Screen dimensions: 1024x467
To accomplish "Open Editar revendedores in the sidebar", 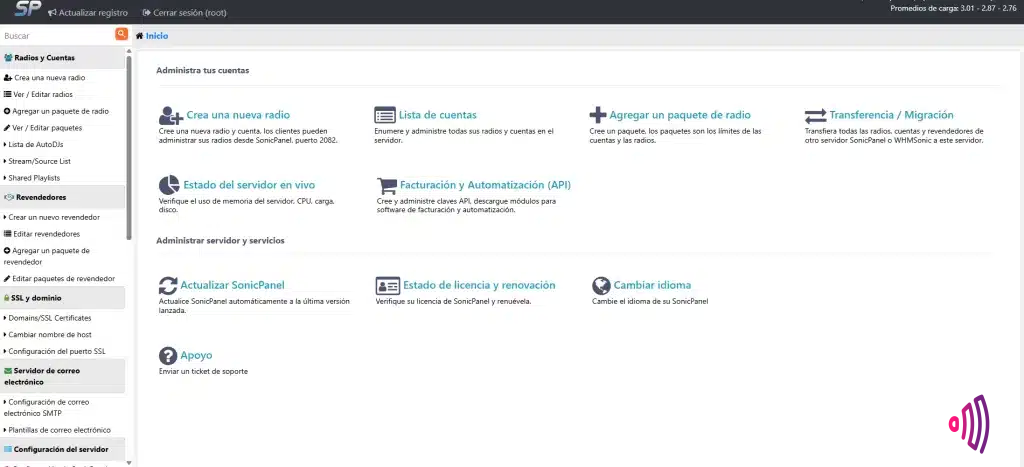I will pyautogui.click(x=46, y=234).
